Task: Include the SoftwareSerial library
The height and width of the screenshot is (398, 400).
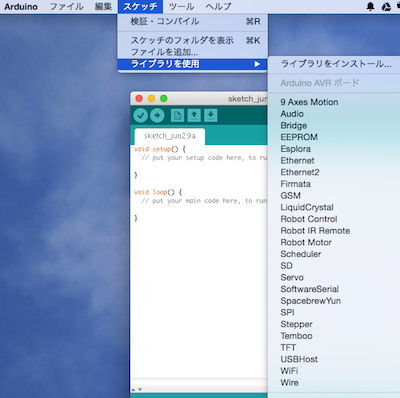Action: coord(334,289)
